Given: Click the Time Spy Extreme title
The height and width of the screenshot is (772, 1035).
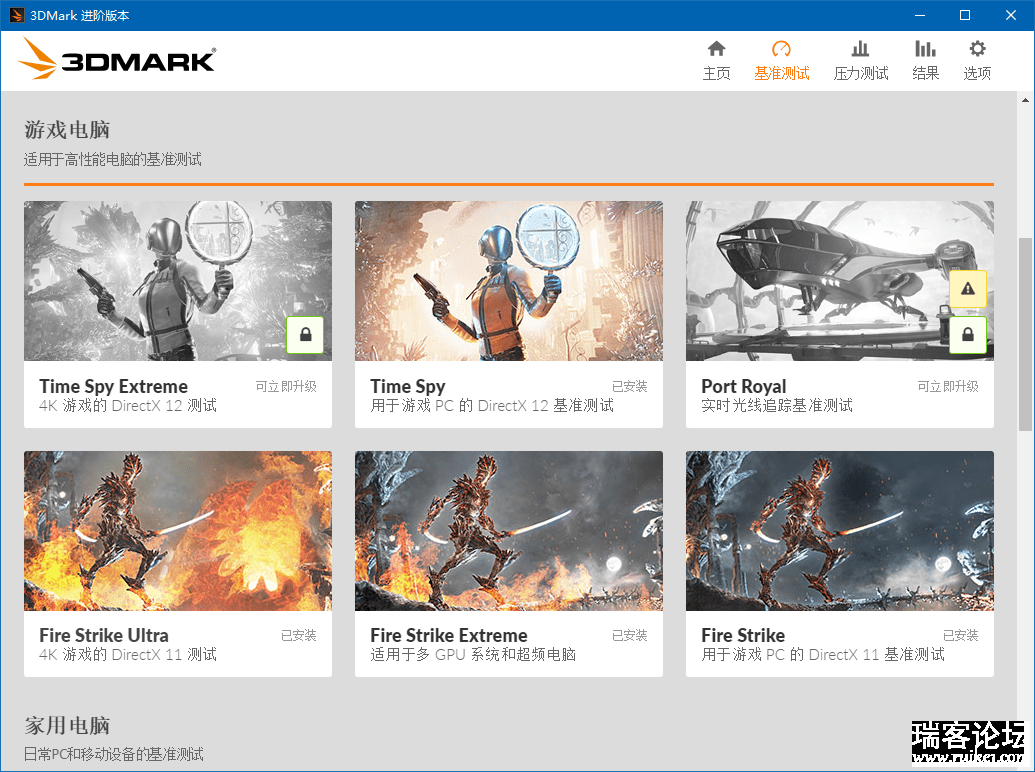Looking at the screenshot, I should pyautogui.click(x=114, y=386).
